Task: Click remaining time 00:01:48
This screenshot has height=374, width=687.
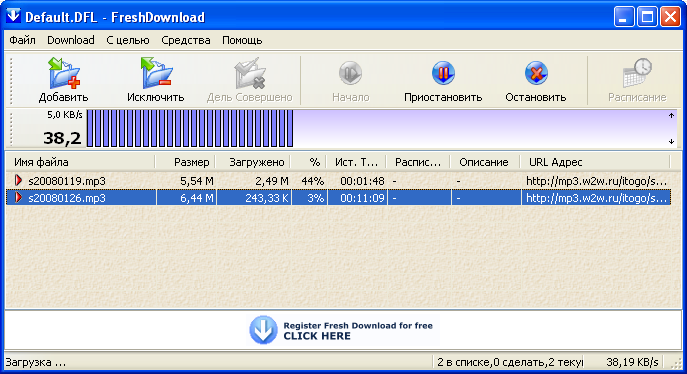Action: pos(362,181)
